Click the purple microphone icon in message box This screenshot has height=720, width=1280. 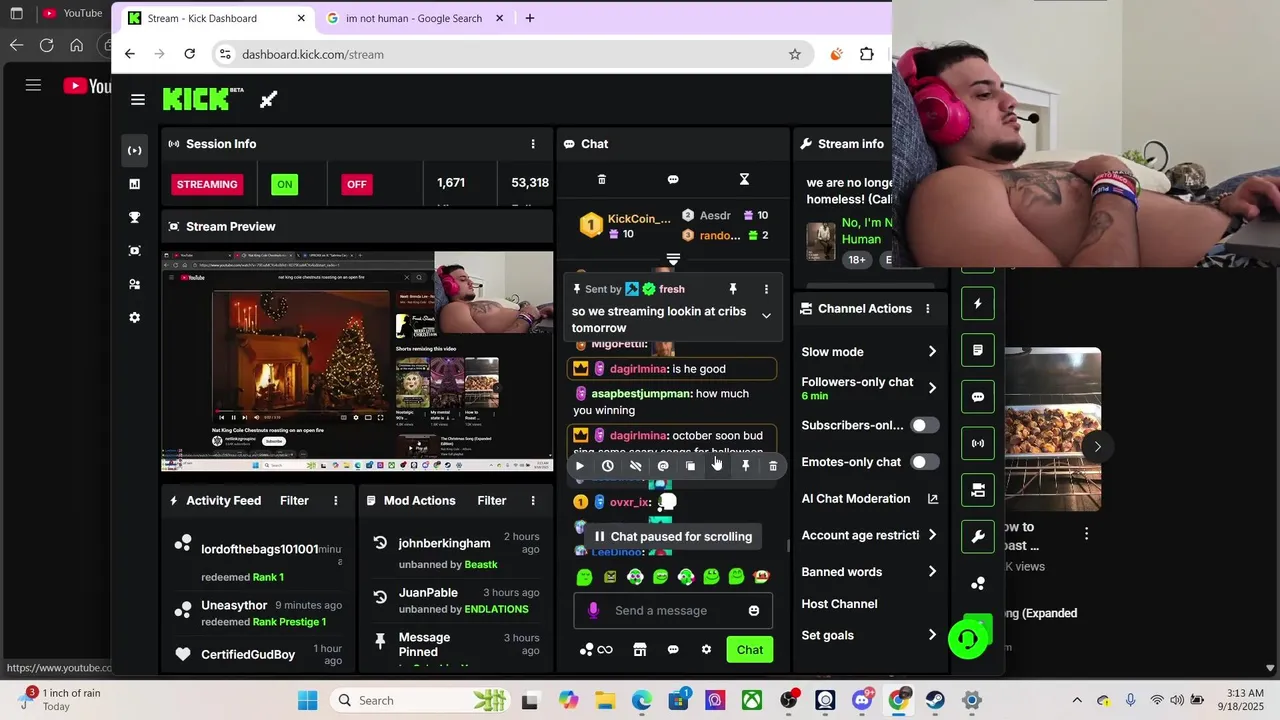593,610
